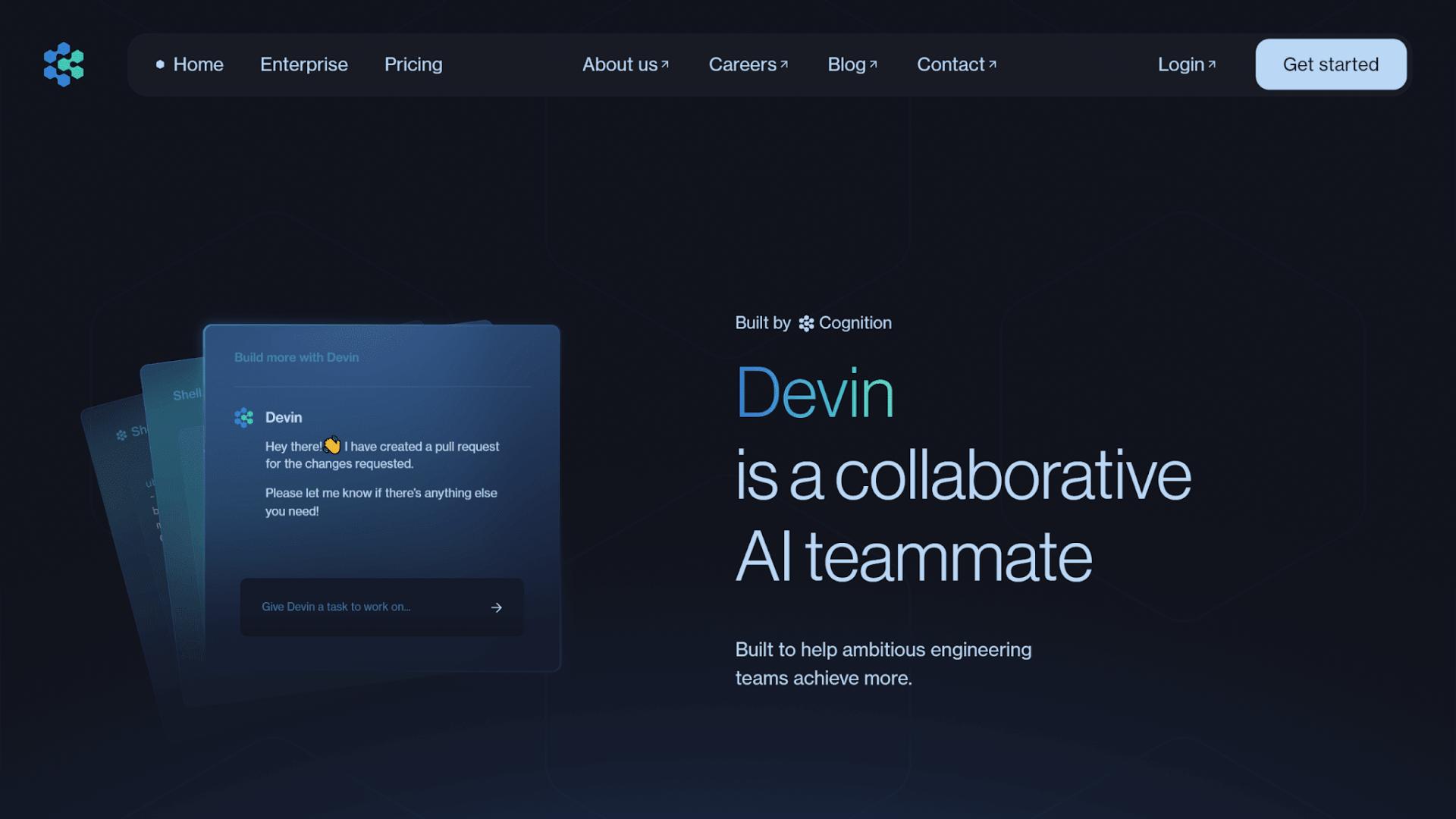This screenshot has height=819, width=1456.
Task: Click the small Cognition icon beside 'Built by'
Action: click(x=806, y=324)
